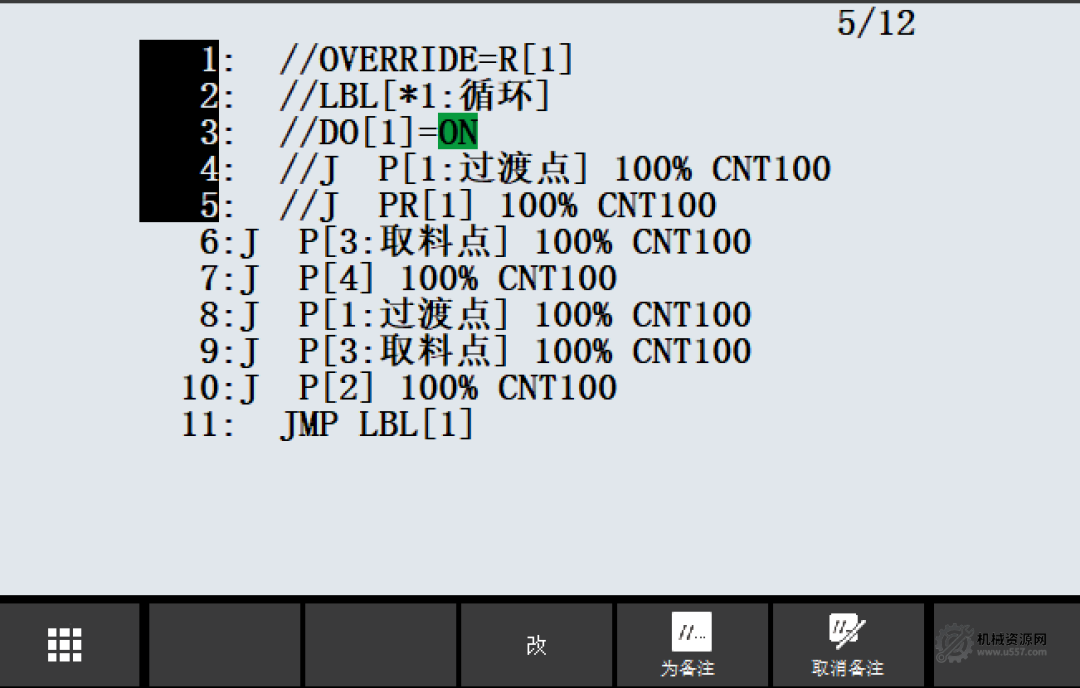Viewport: 1080px width, 688px height.
Task: Select P[3:取料点] on line 9
Action: point(405,351)
